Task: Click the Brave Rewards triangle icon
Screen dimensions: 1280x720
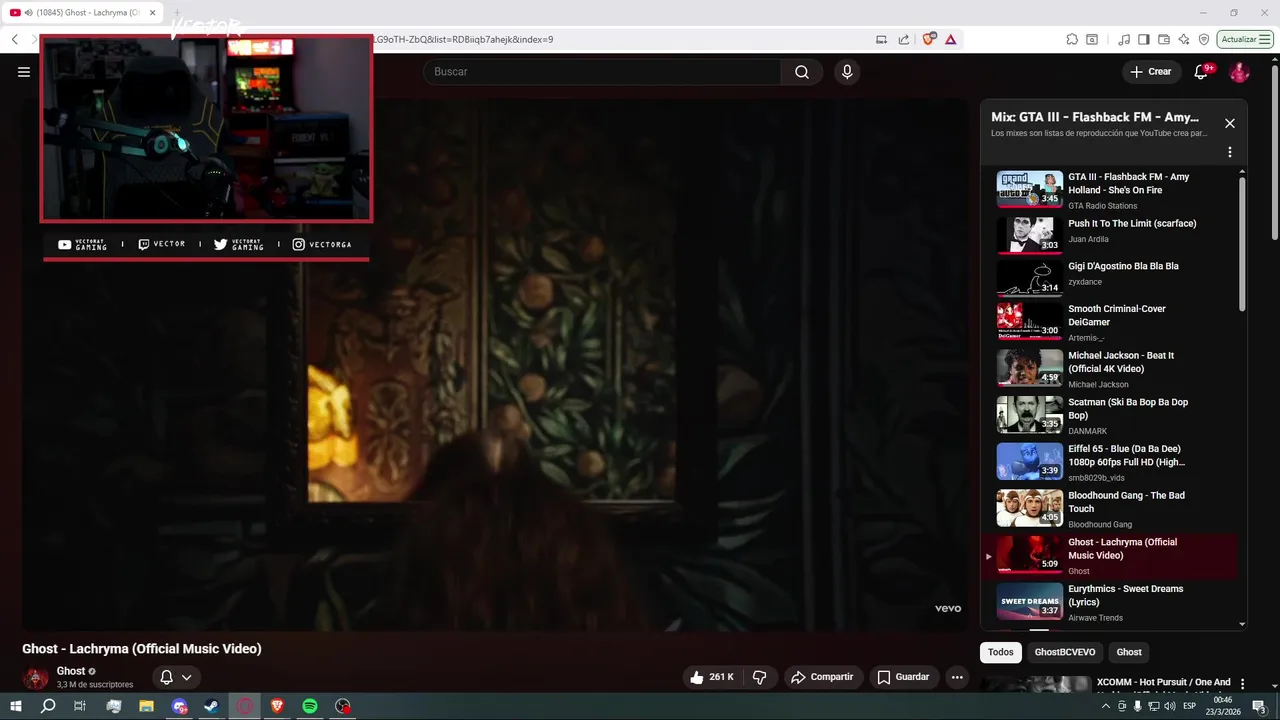Action: [x=950, y=39]
